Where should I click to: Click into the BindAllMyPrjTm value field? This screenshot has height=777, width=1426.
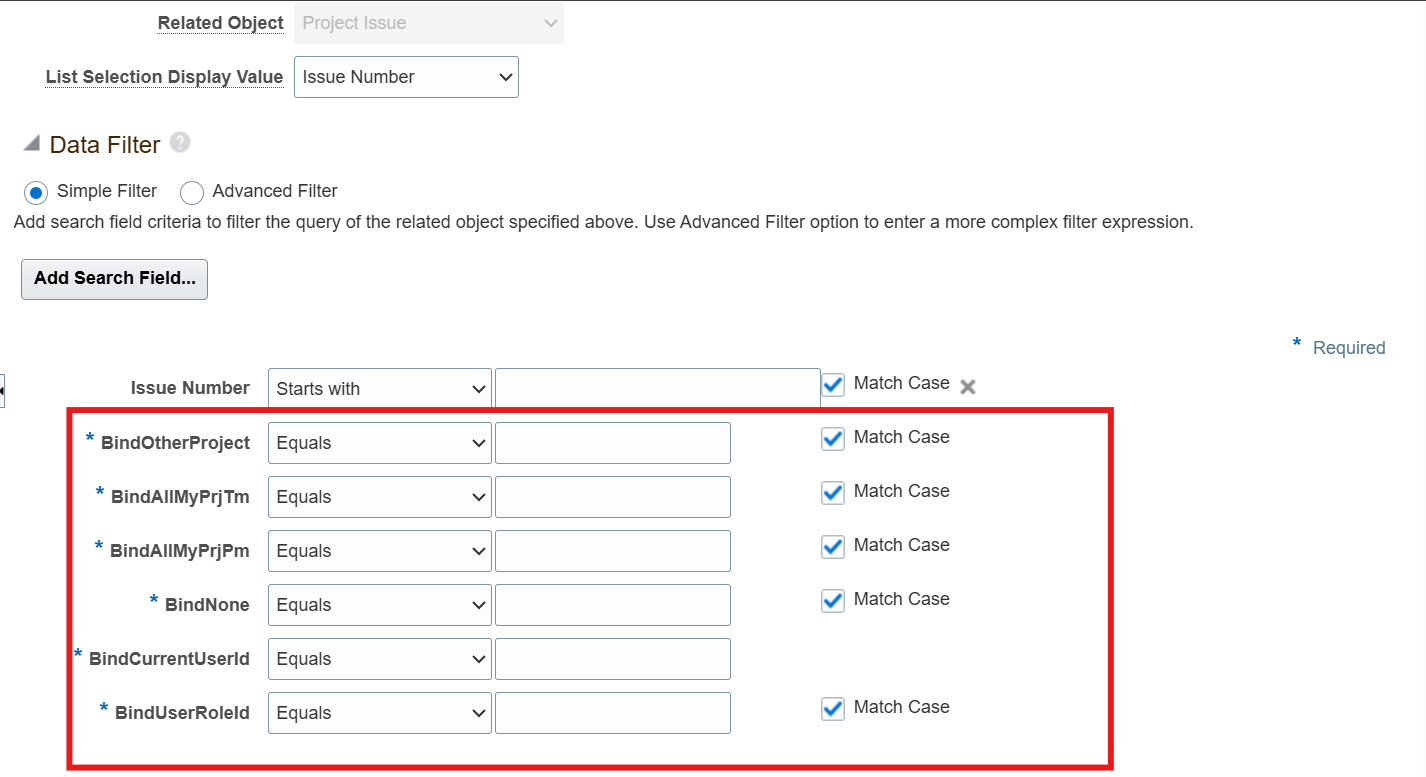point(613,497)
